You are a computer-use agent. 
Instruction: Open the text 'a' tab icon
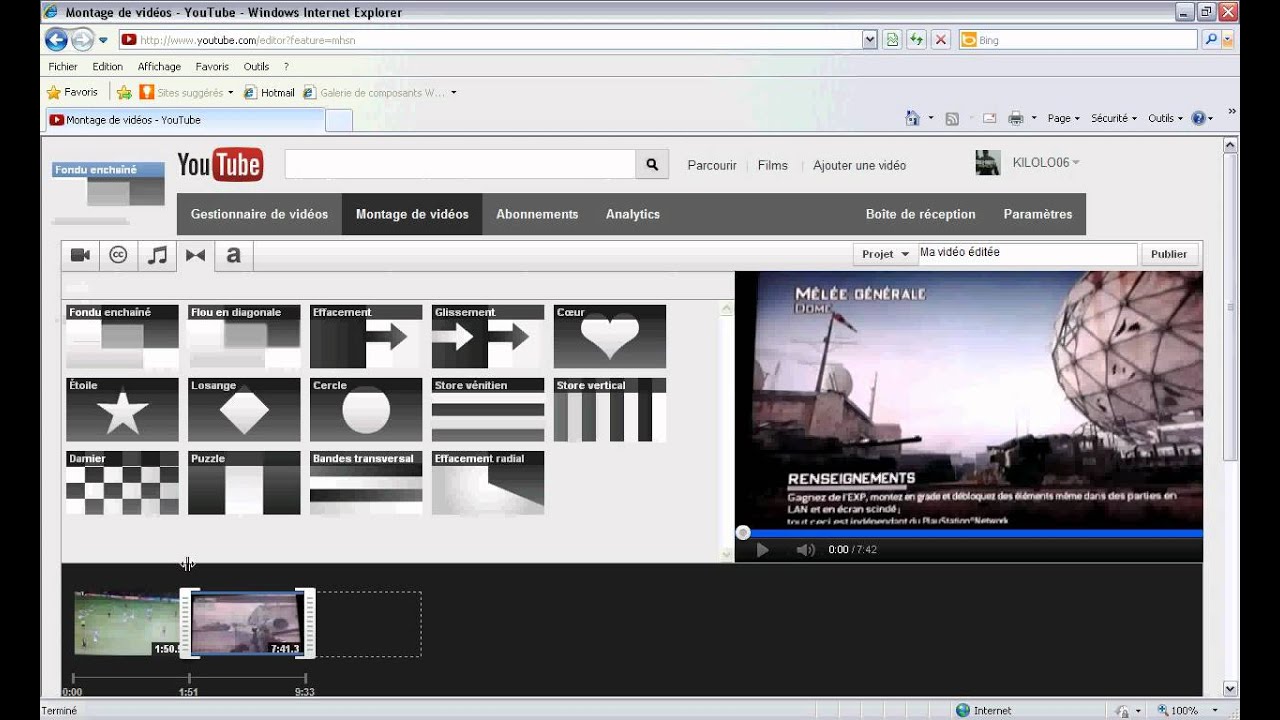[233, 255]
